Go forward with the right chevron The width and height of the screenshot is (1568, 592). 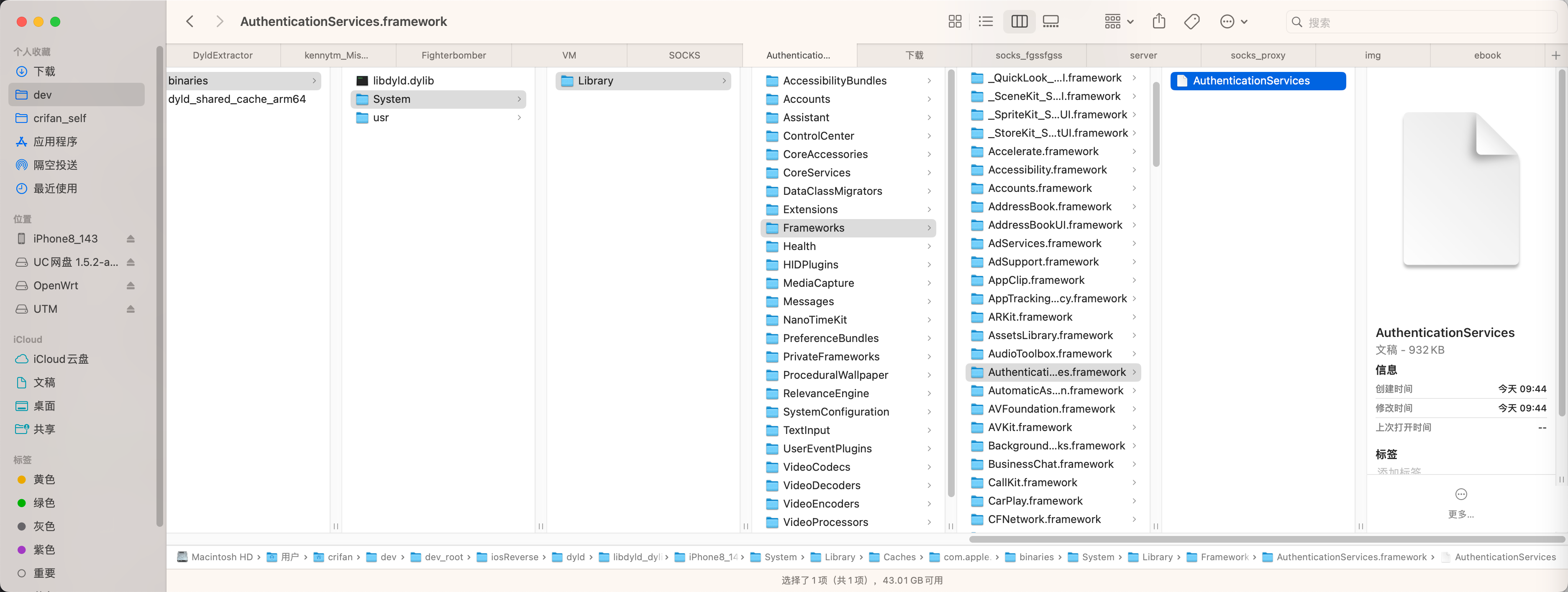[220, 22]
